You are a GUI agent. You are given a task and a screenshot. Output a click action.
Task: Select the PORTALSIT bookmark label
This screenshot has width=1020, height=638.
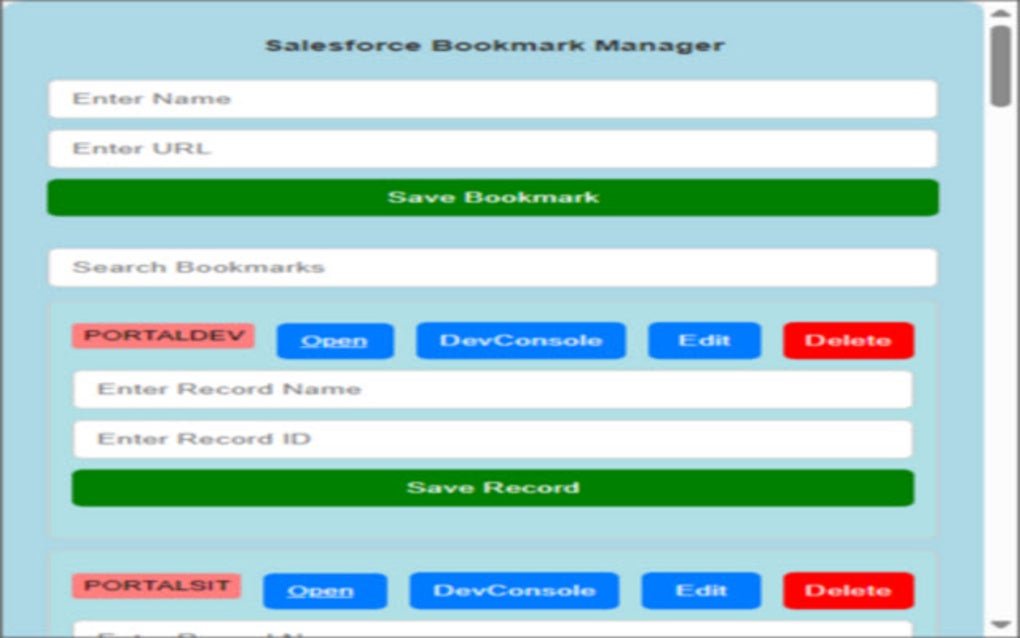157,587
